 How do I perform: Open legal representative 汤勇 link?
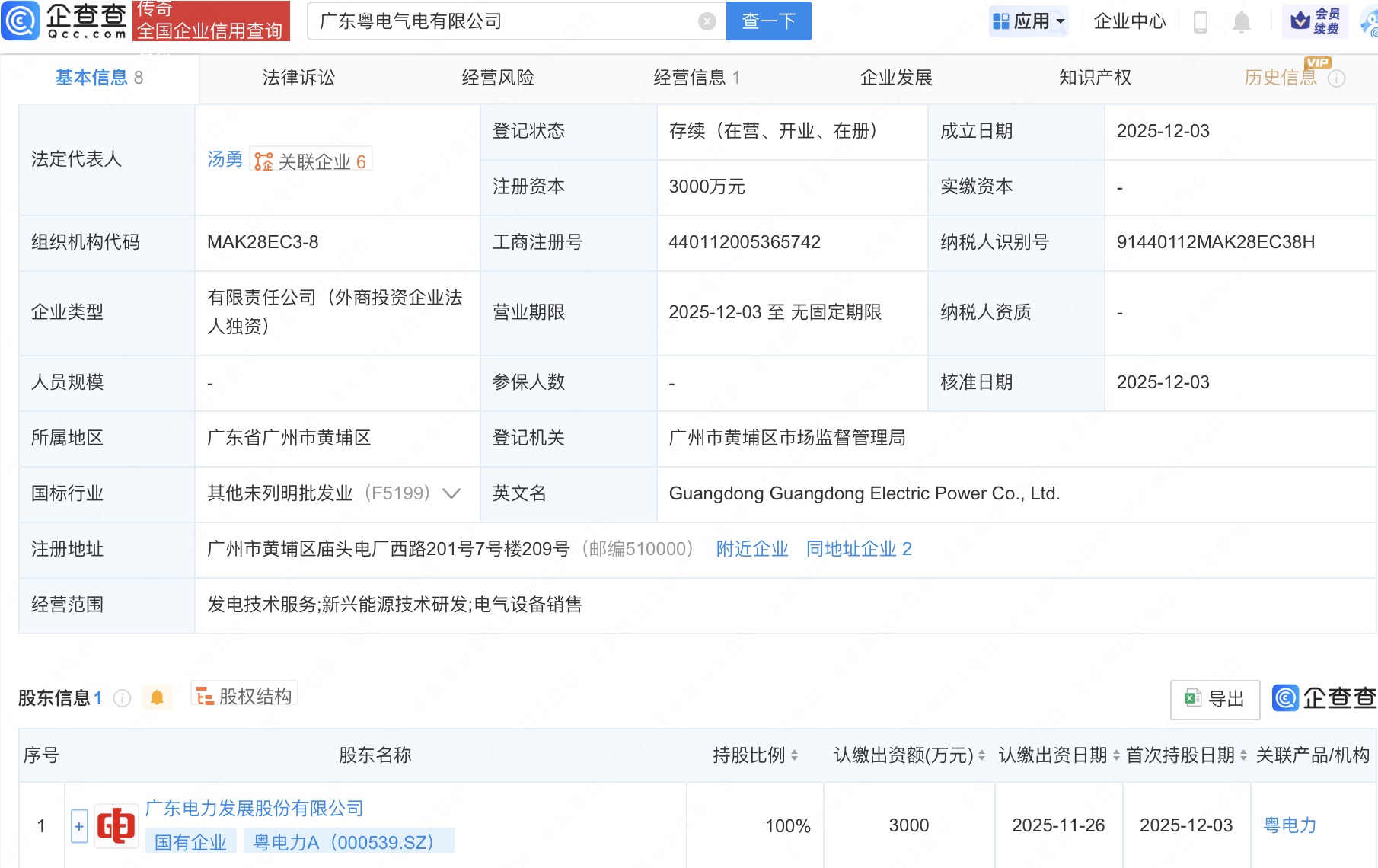[225, 160]
